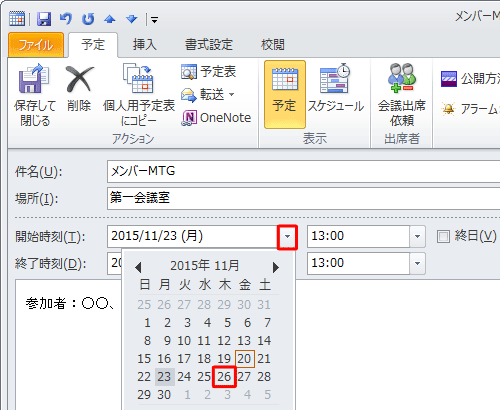Select November 28 in the calendar

point(264,377)
